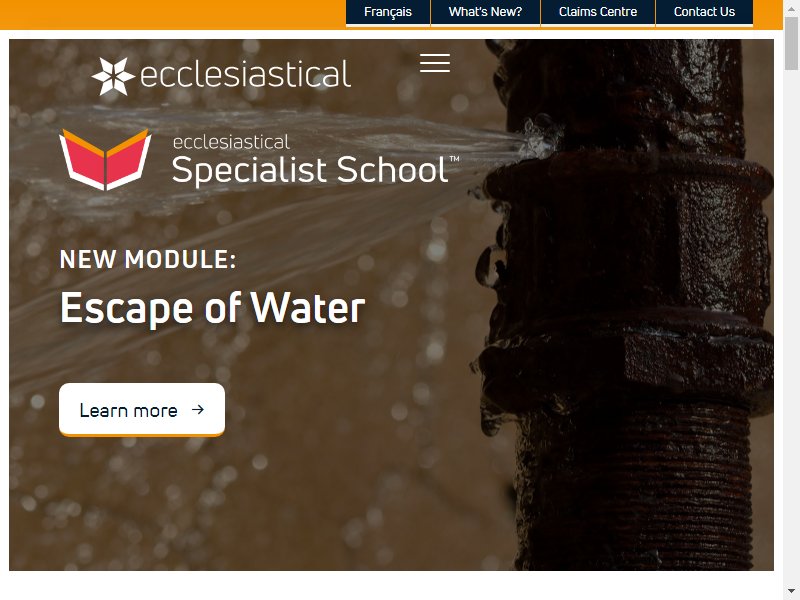Switch language to Français
800x600 pixels.
pyautogui.click(x=388, y=12)
